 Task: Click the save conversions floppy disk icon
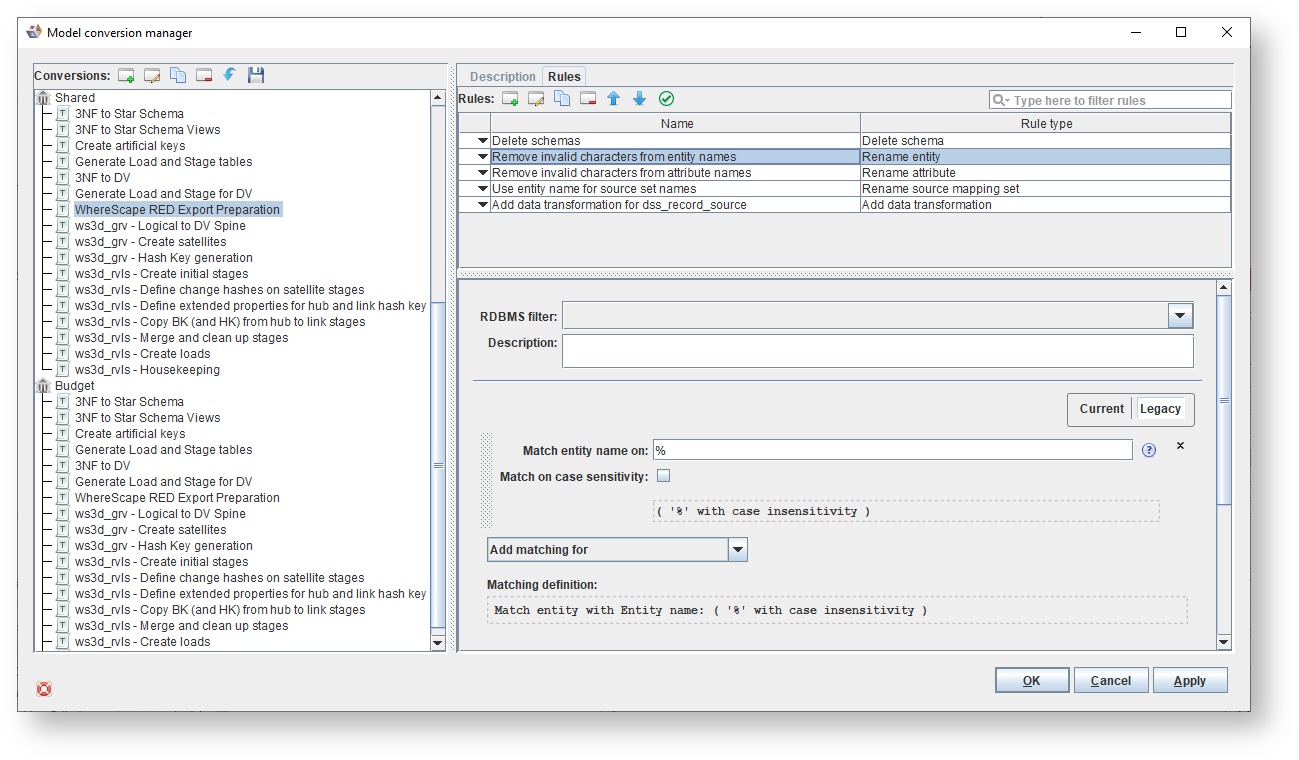pyautogui.click(x=256, y=76)
